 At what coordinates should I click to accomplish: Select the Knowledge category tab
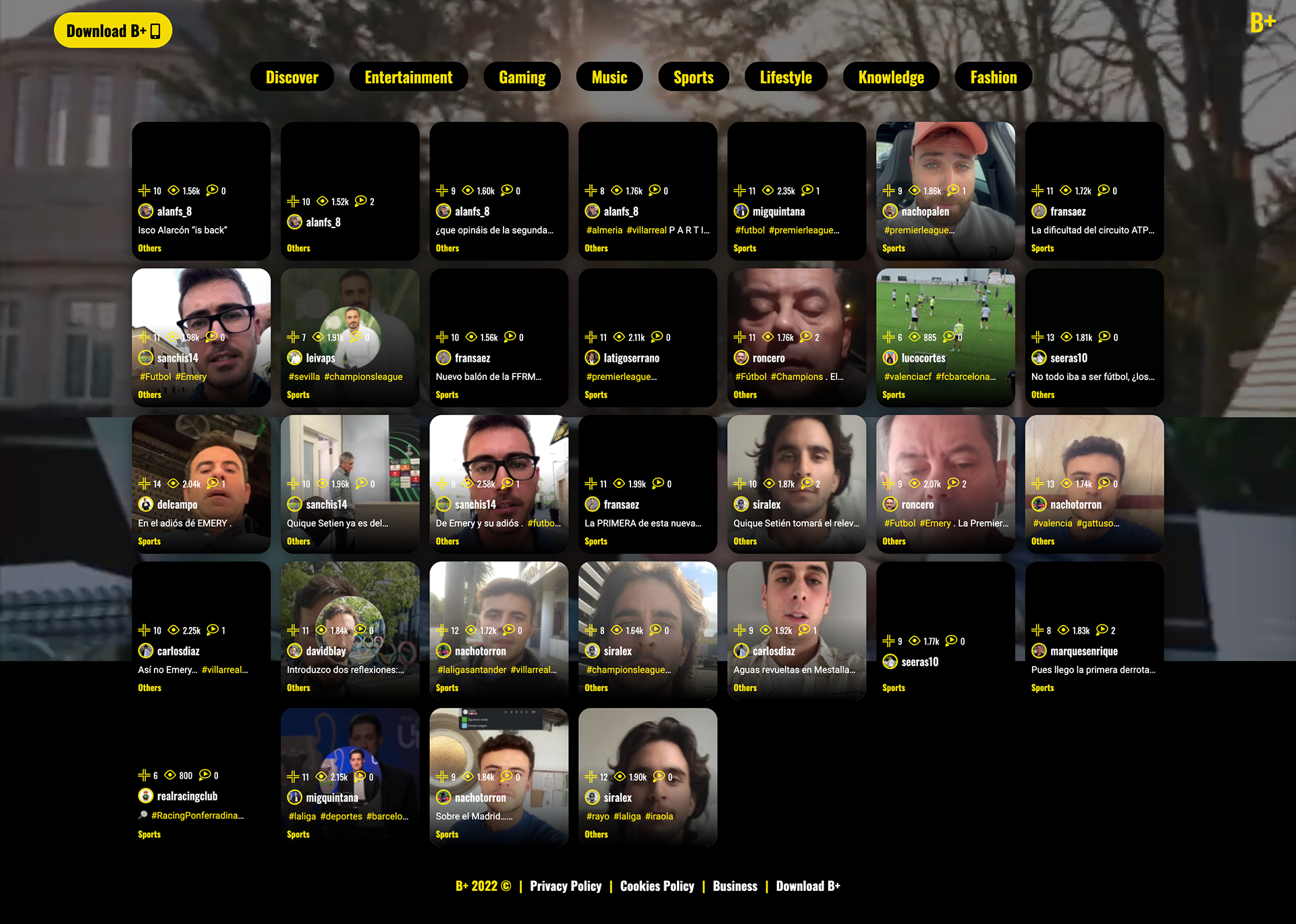891,78
